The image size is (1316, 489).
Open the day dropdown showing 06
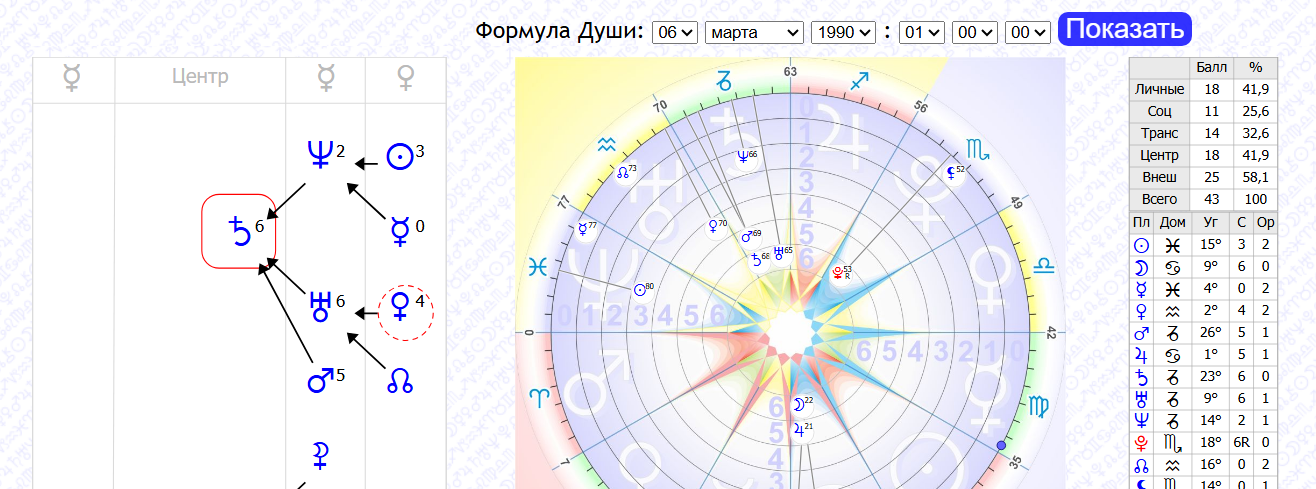click(x=674, y=32)
